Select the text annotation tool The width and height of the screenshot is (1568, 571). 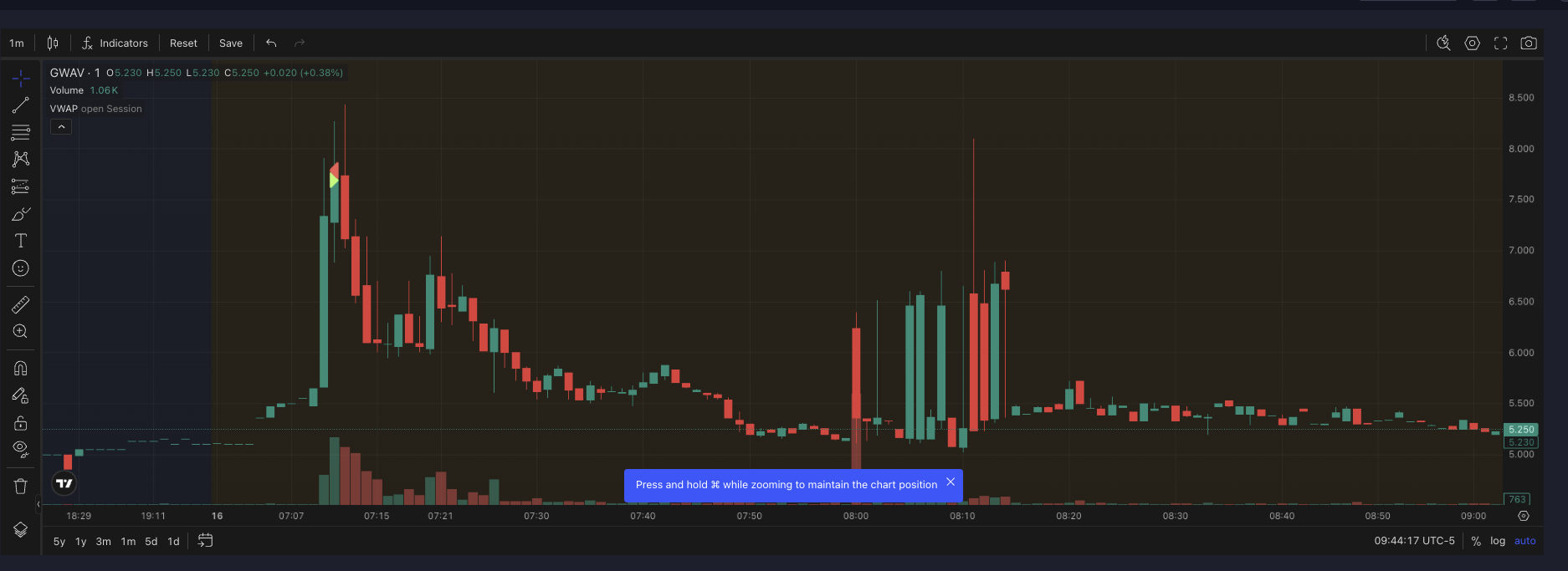coord(21,241)
